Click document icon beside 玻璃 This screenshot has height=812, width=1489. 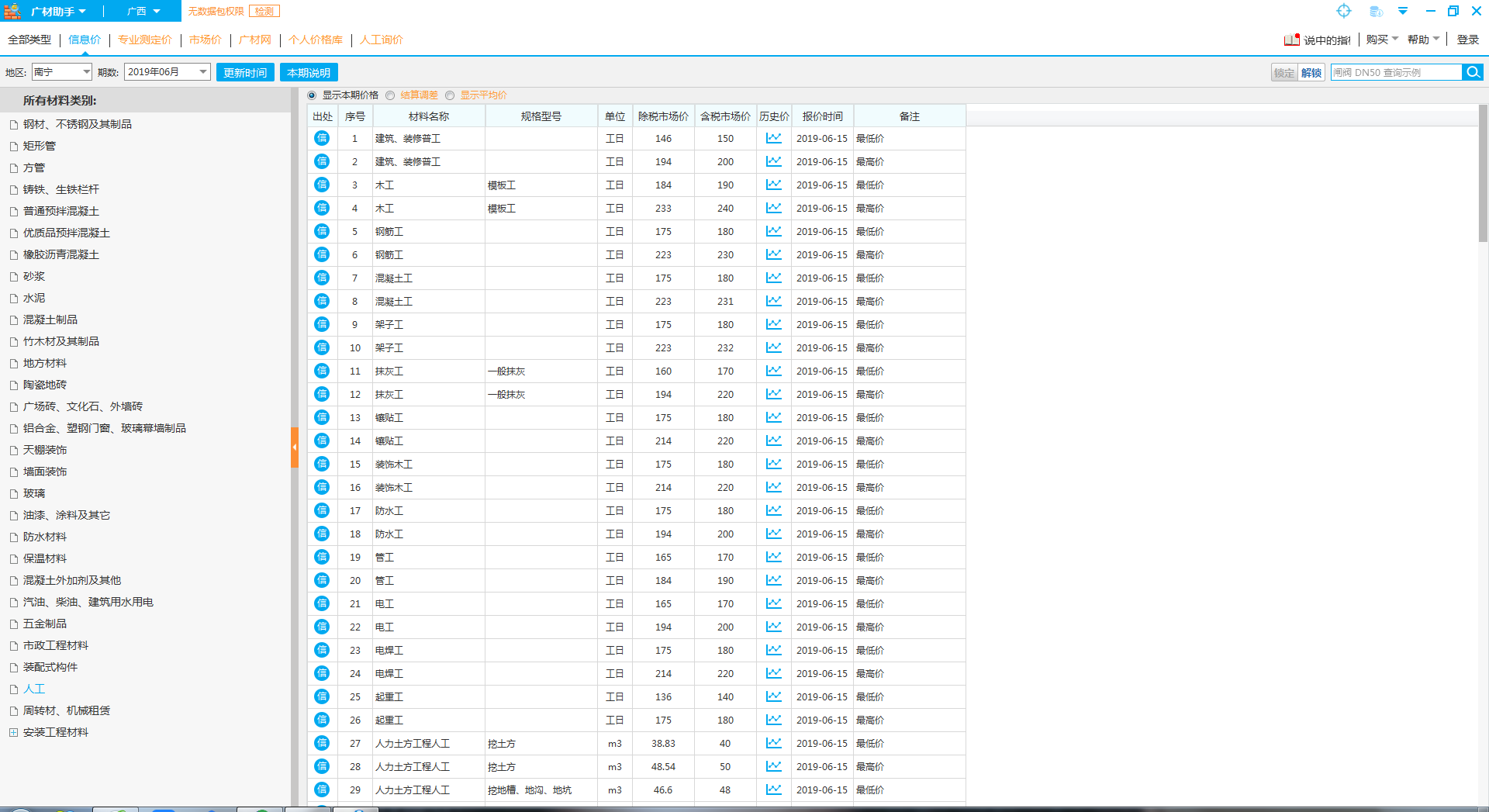click(13, 493)
